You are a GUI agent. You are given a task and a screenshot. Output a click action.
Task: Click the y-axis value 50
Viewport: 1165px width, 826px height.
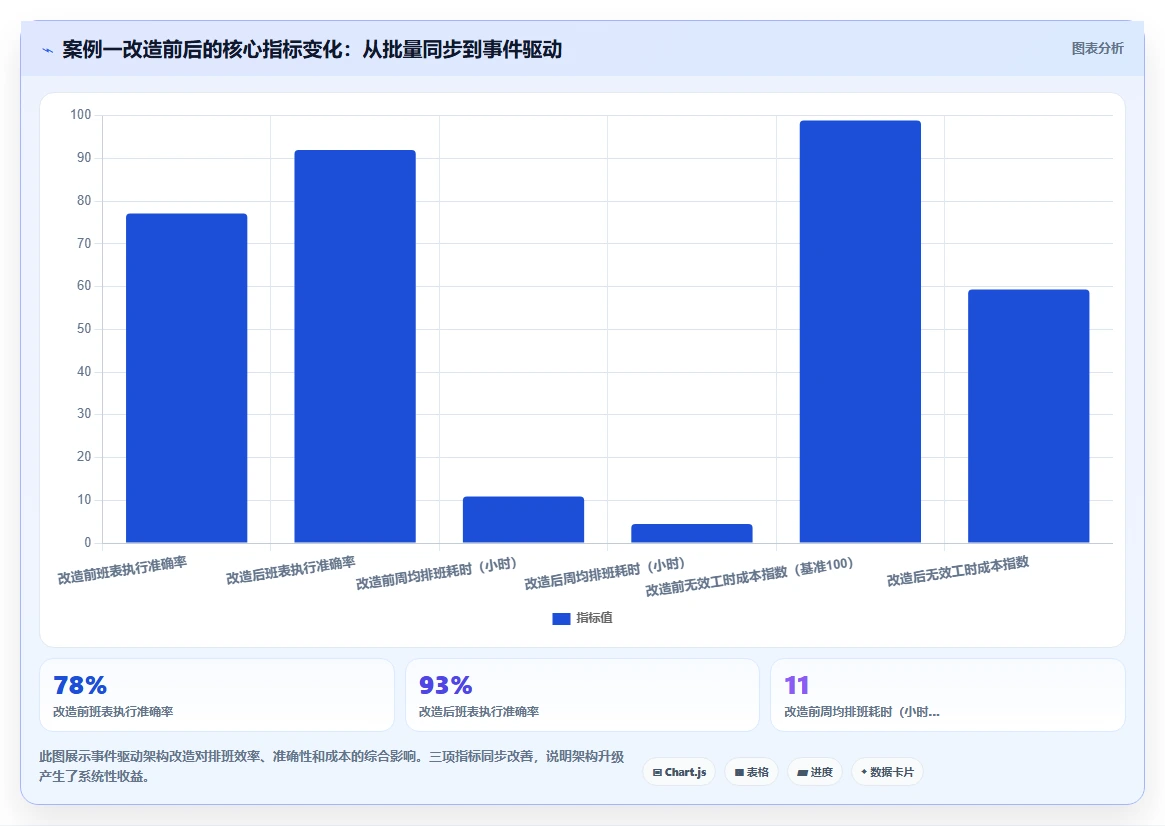tap(84, 329)
